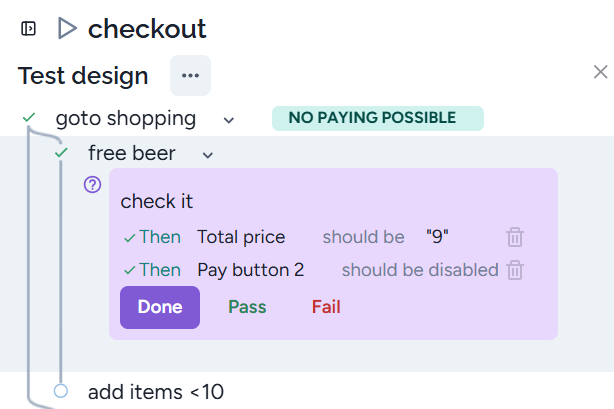Select the NO PAYING POSSIBLE tag
The height and width of the screenshot is (409, 614).
[x=377, y=118]
